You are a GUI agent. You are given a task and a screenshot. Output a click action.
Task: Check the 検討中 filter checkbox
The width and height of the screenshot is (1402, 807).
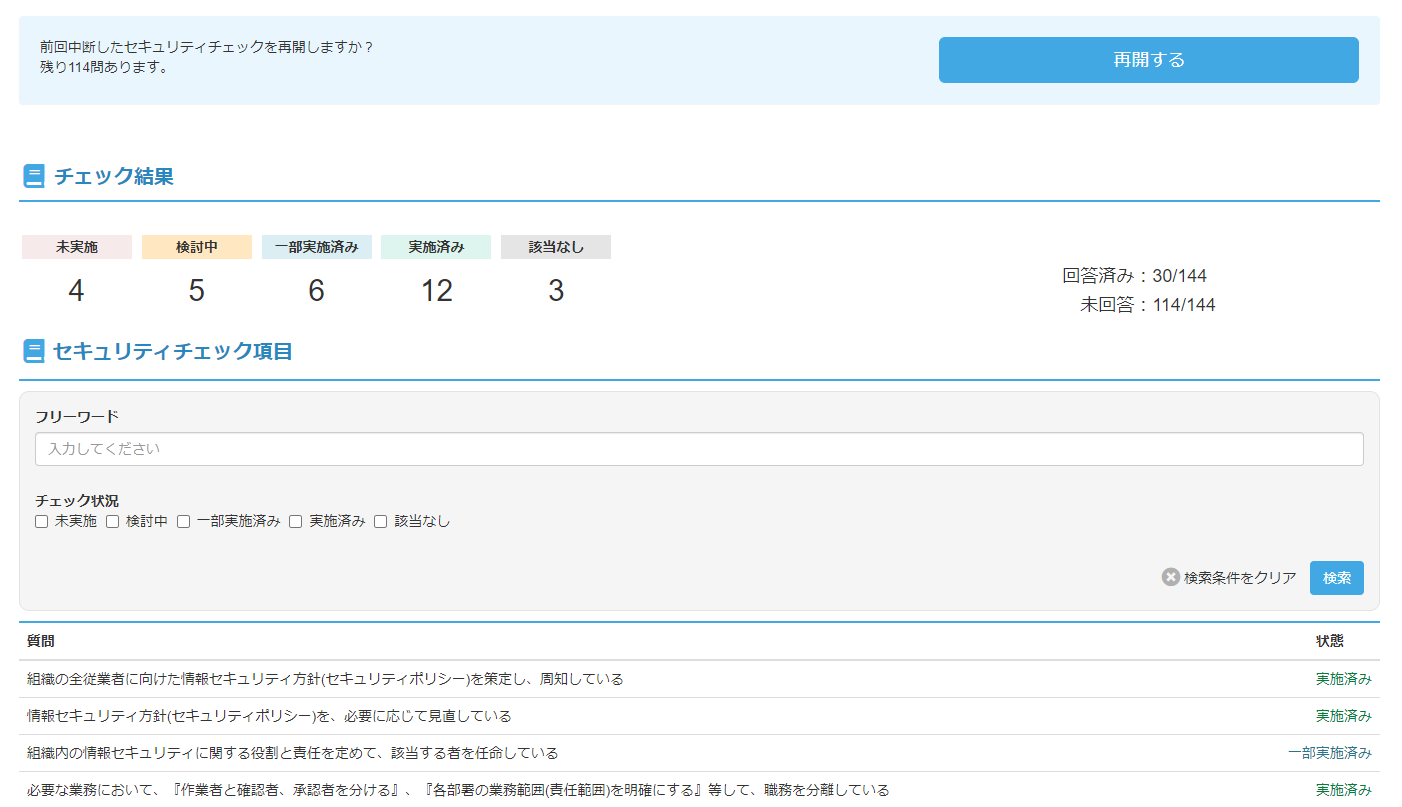pos(113,522)
